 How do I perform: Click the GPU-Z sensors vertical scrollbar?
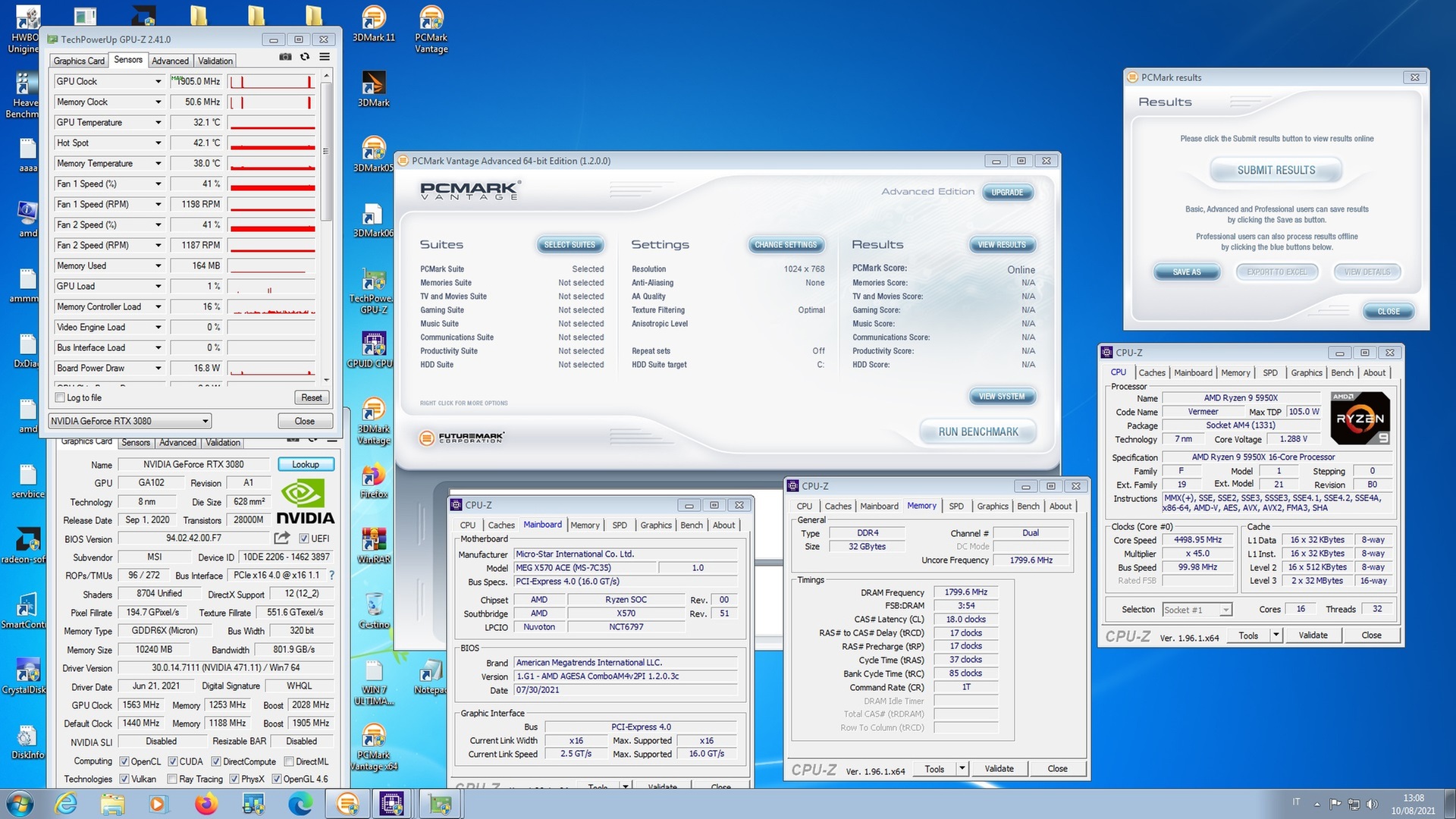tap(326, 152)
